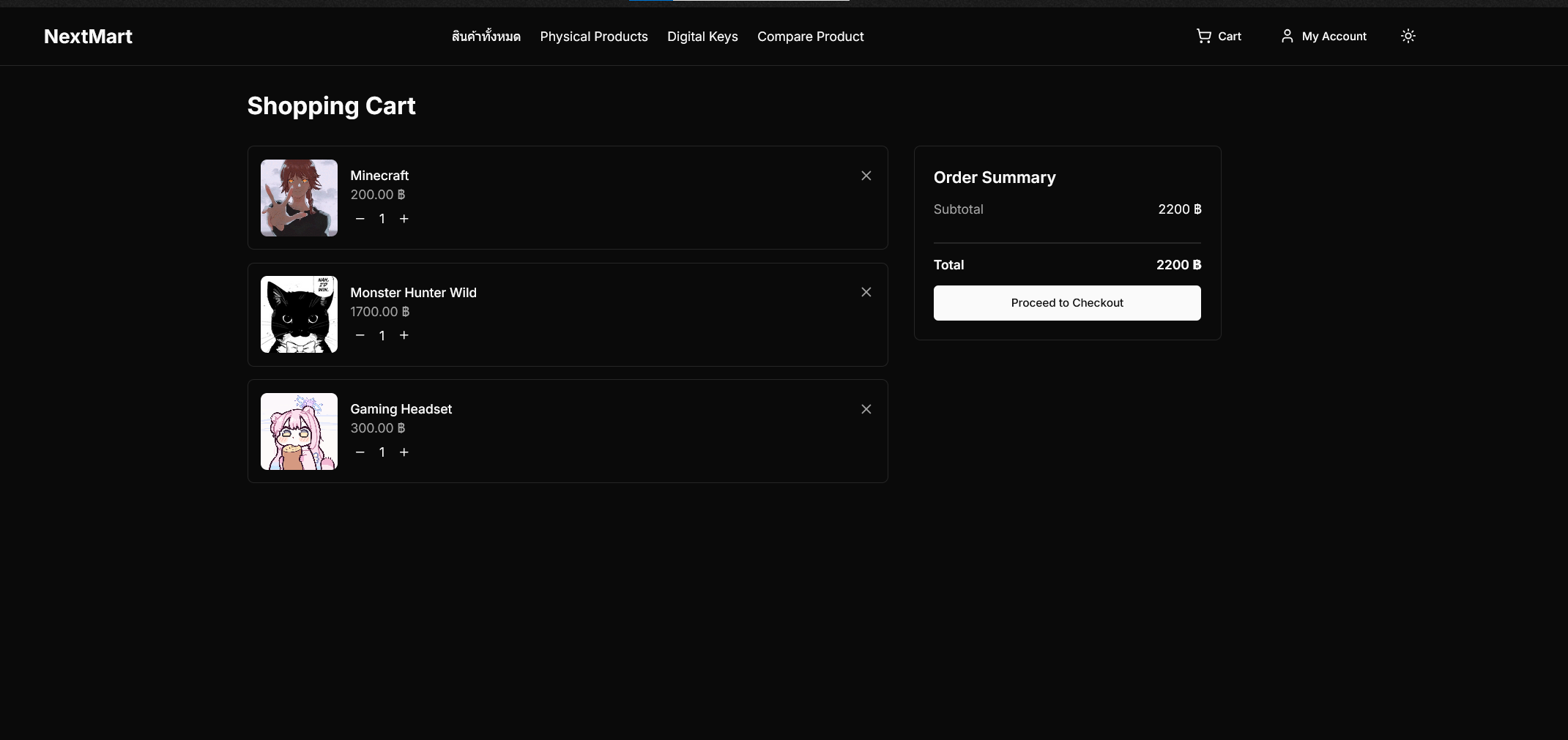Click Proceed to Checkout button
1568x740 pixels.
1066,303
